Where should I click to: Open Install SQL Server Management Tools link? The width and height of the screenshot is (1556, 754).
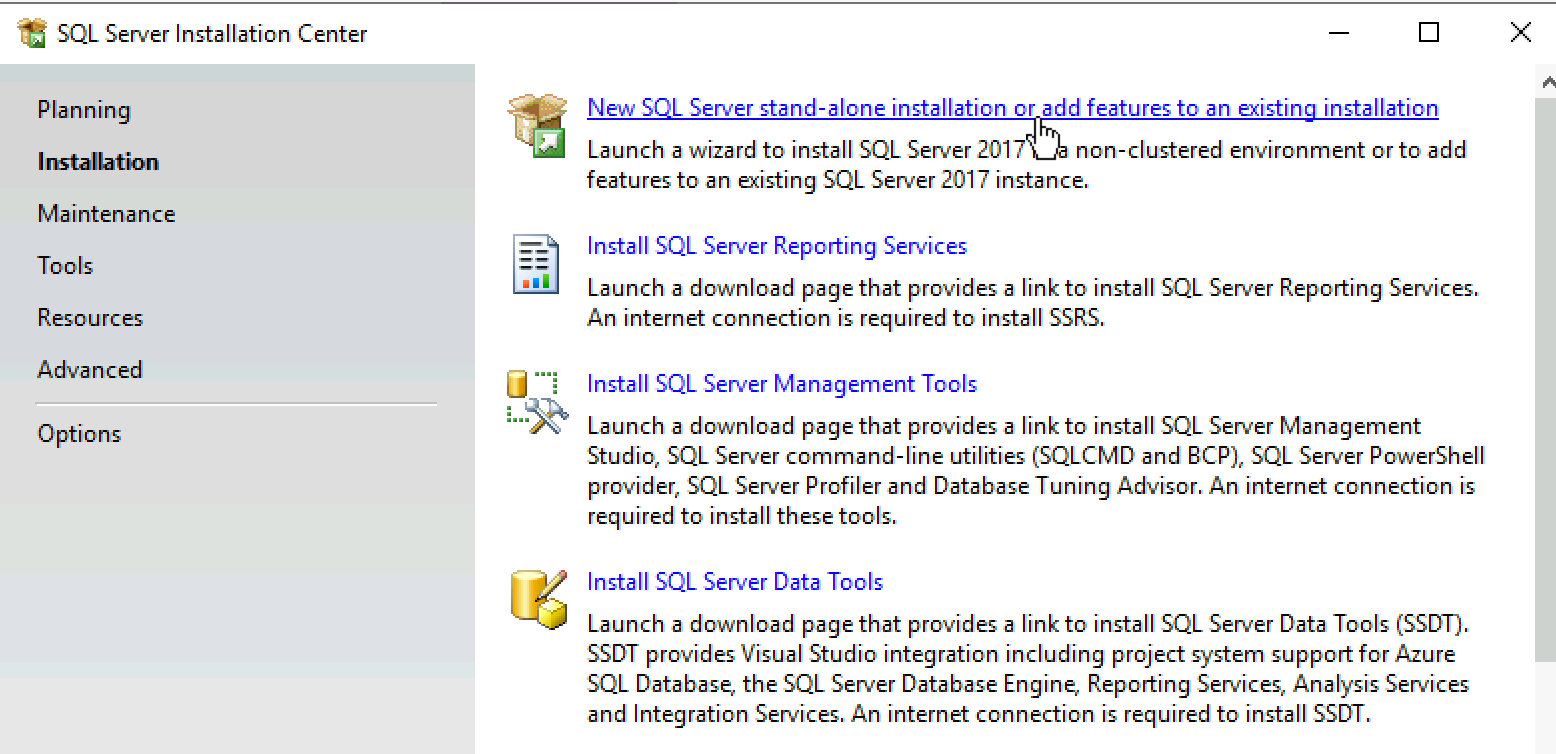[782, 384]
